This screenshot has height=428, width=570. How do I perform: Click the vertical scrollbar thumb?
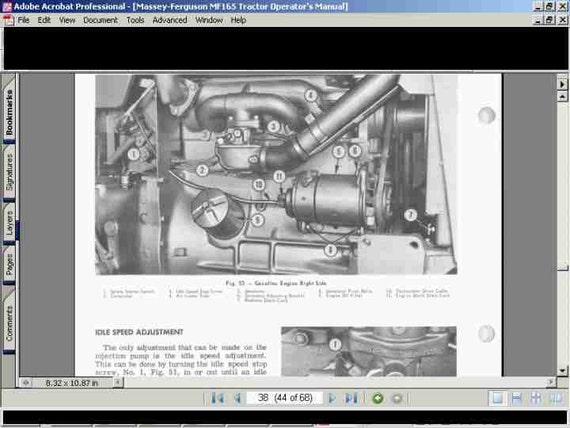click(562, 268)
